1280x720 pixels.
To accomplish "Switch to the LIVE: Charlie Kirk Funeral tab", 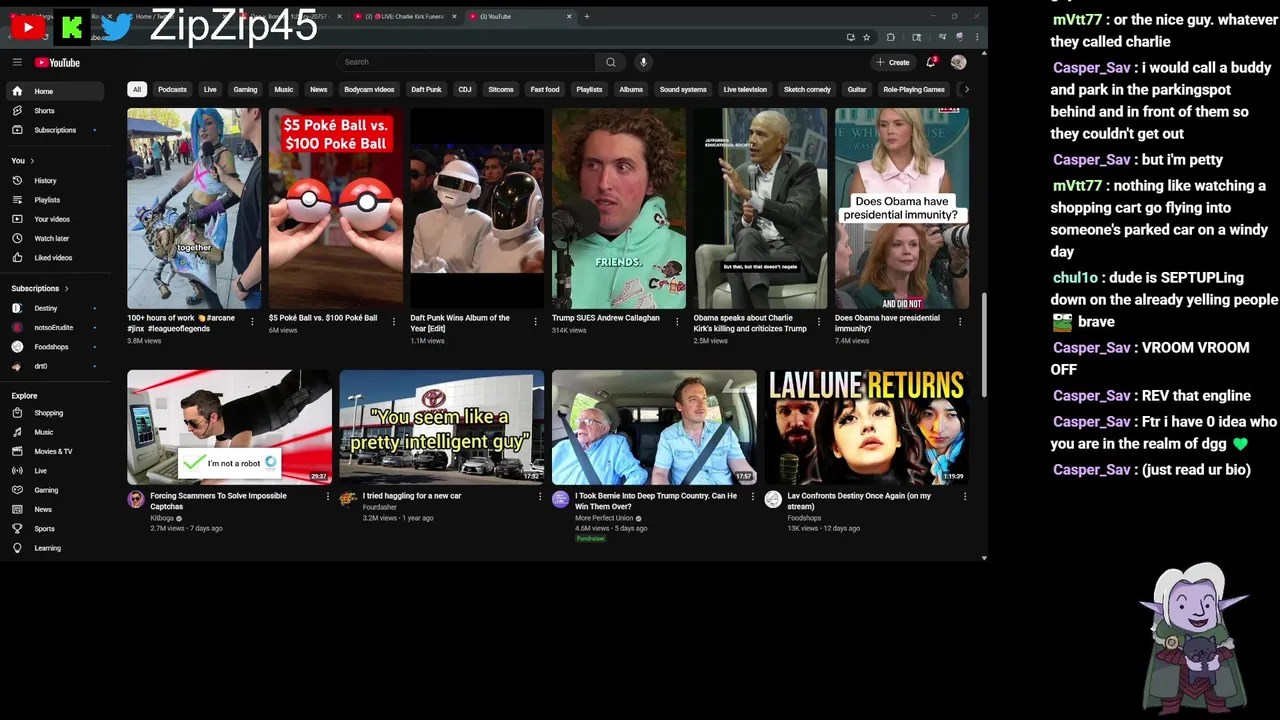I will coord(404,16).
